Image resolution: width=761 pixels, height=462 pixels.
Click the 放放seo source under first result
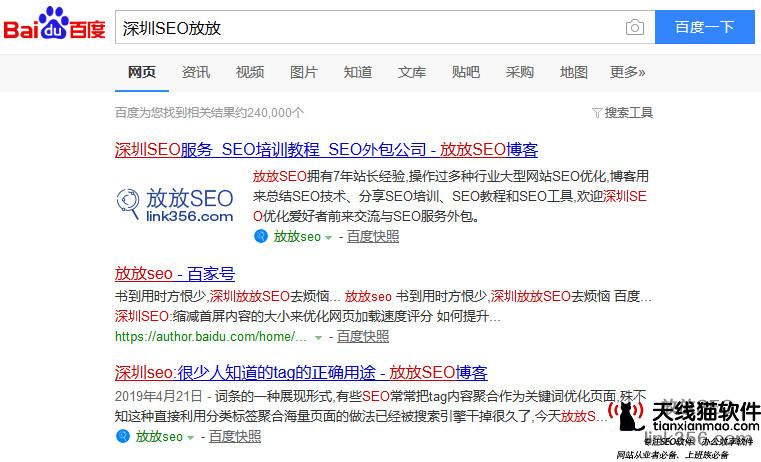297,236
